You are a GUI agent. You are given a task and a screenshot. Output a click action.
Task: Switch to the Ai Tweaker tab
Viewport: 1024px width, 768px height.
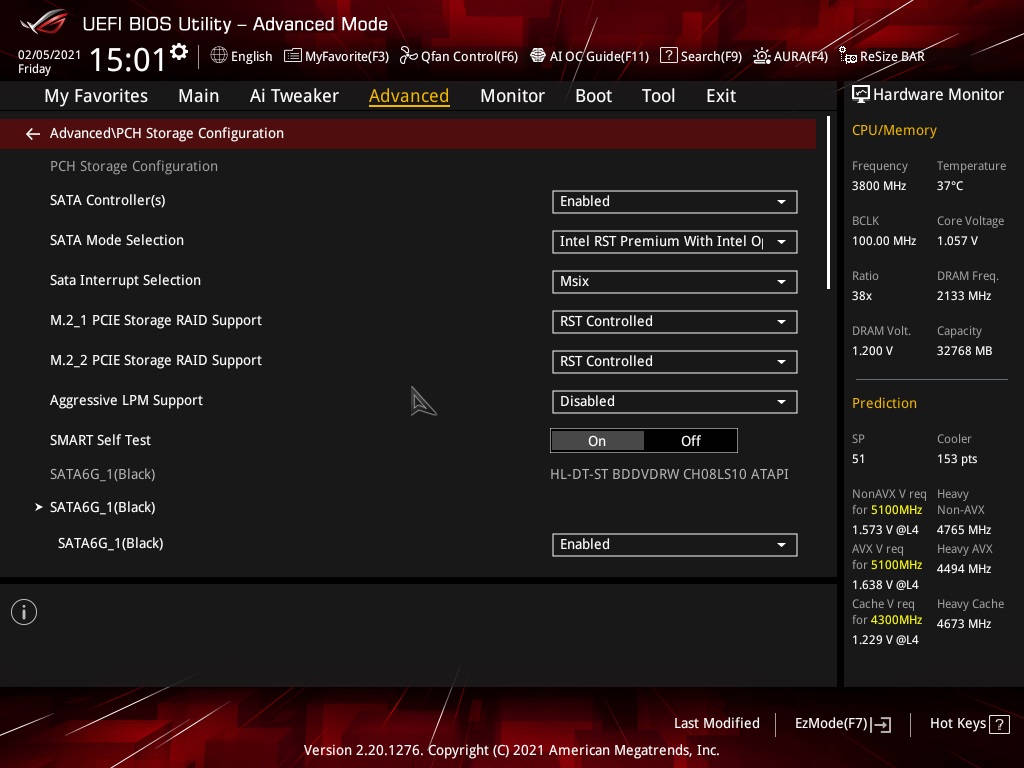point(294,95)
